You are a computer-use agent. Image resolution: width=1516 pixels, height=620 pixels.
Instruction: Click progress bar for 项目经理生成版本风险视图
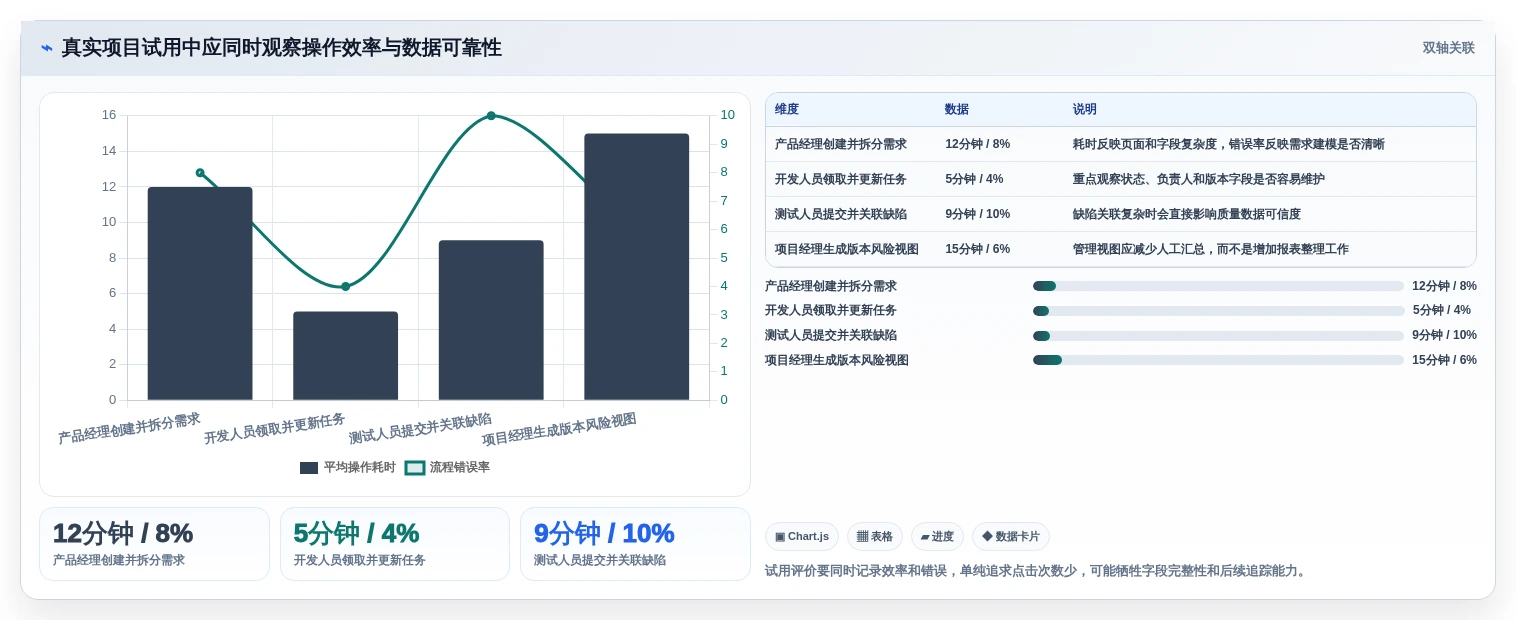coord(1218,360)
